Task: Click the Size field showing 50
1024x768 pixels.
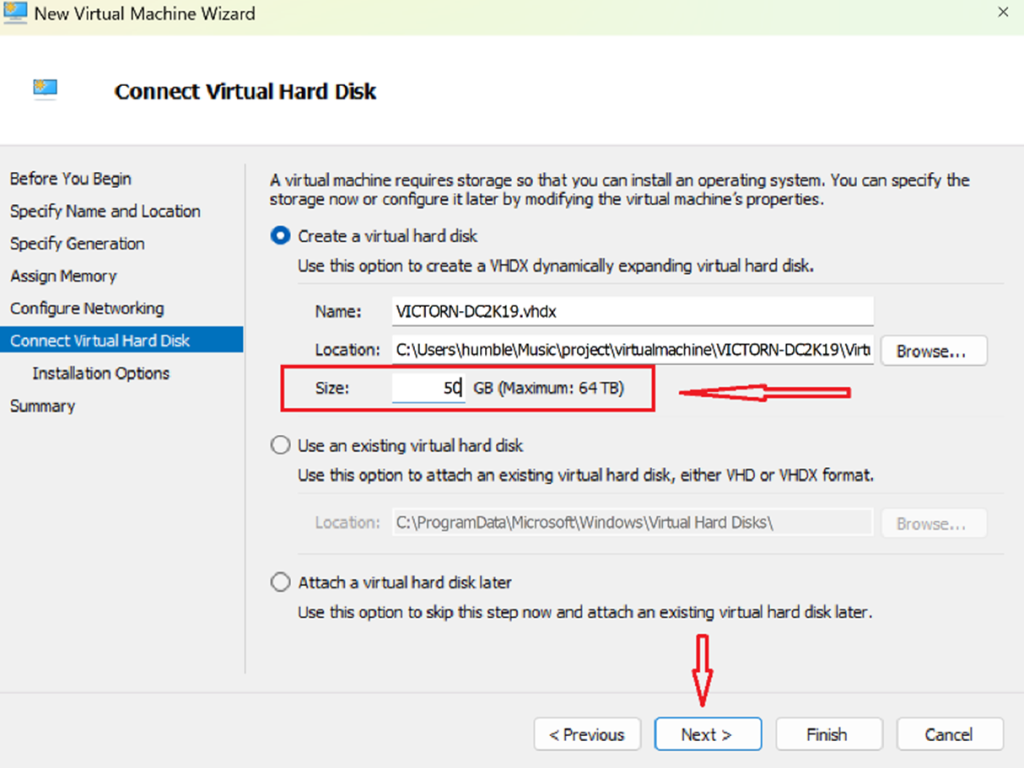Action: (x=428, y=388)
